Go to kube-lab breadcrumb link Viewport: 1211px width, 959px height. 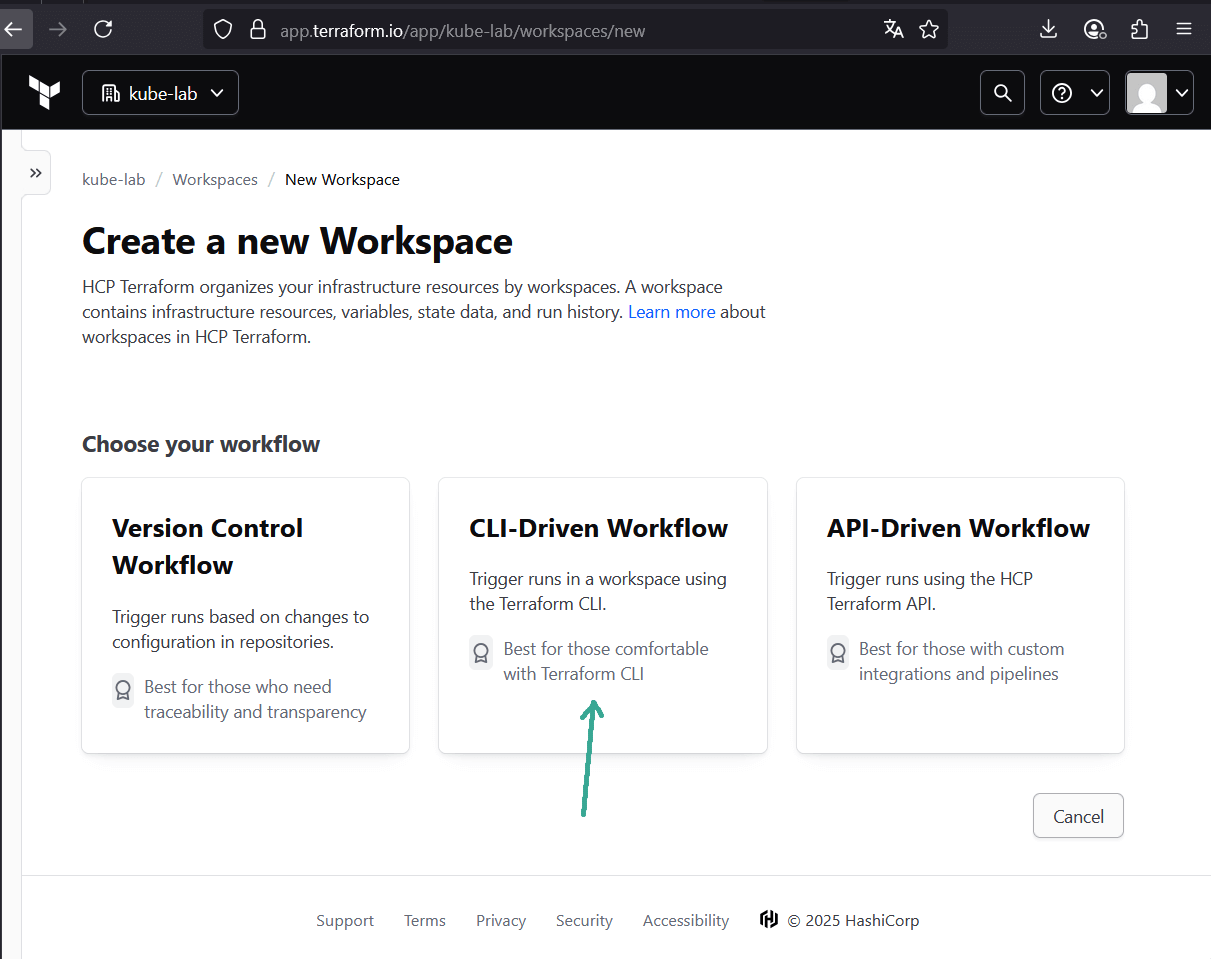114,180
